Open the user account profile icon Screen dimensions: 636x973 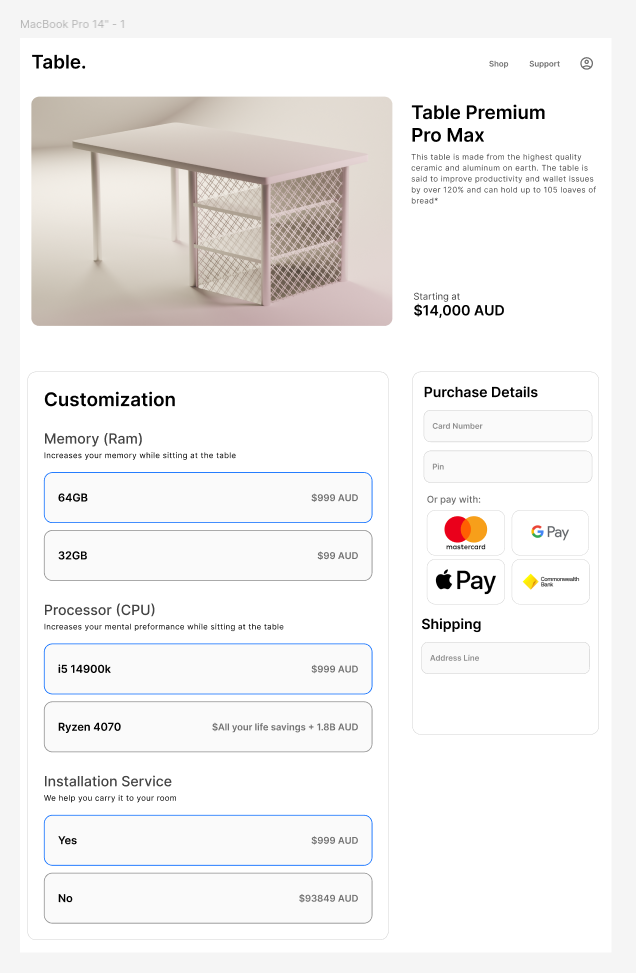pyautogui.click(x=587, y=63)
